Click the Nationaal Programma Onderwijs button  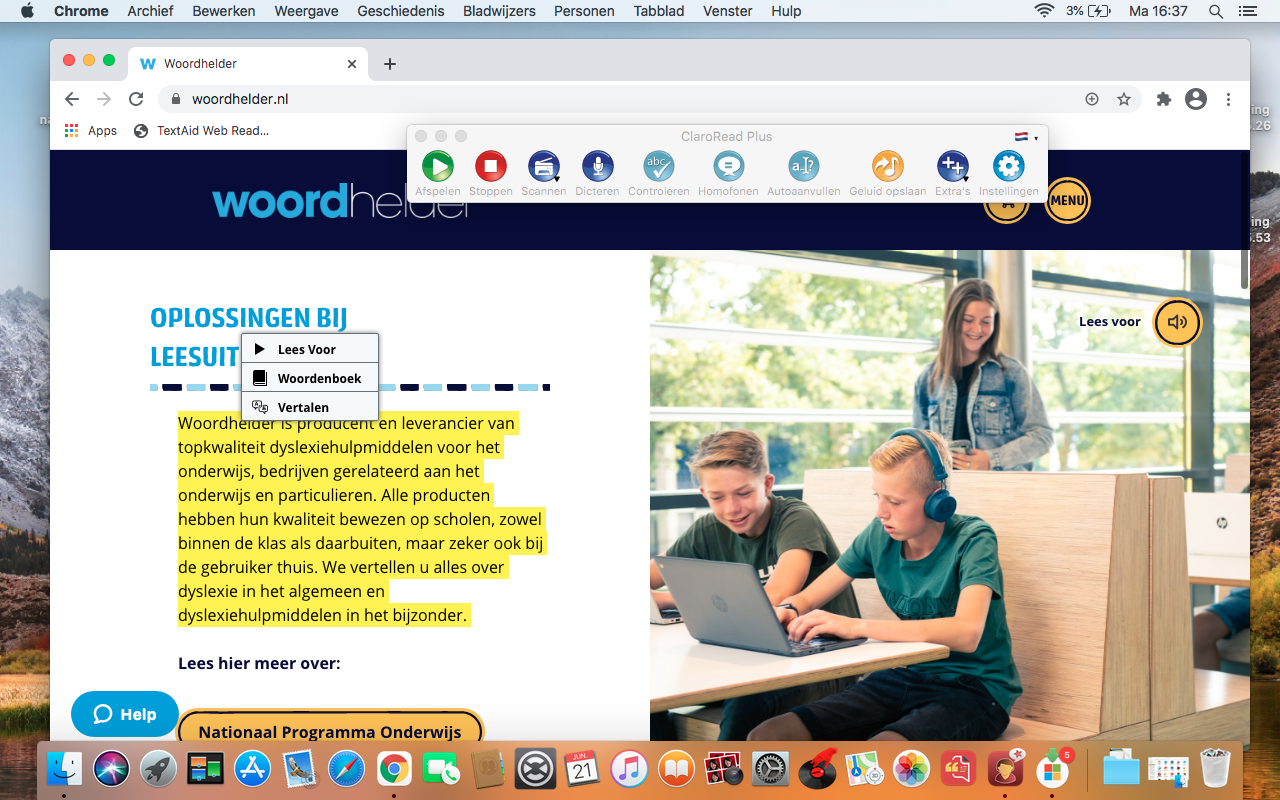pos(330,732)
